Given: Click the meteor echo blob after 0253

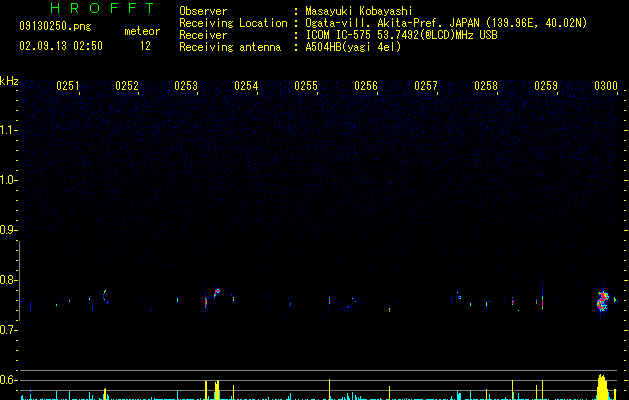Looking at the screenshot, I should tap(217, 292).
